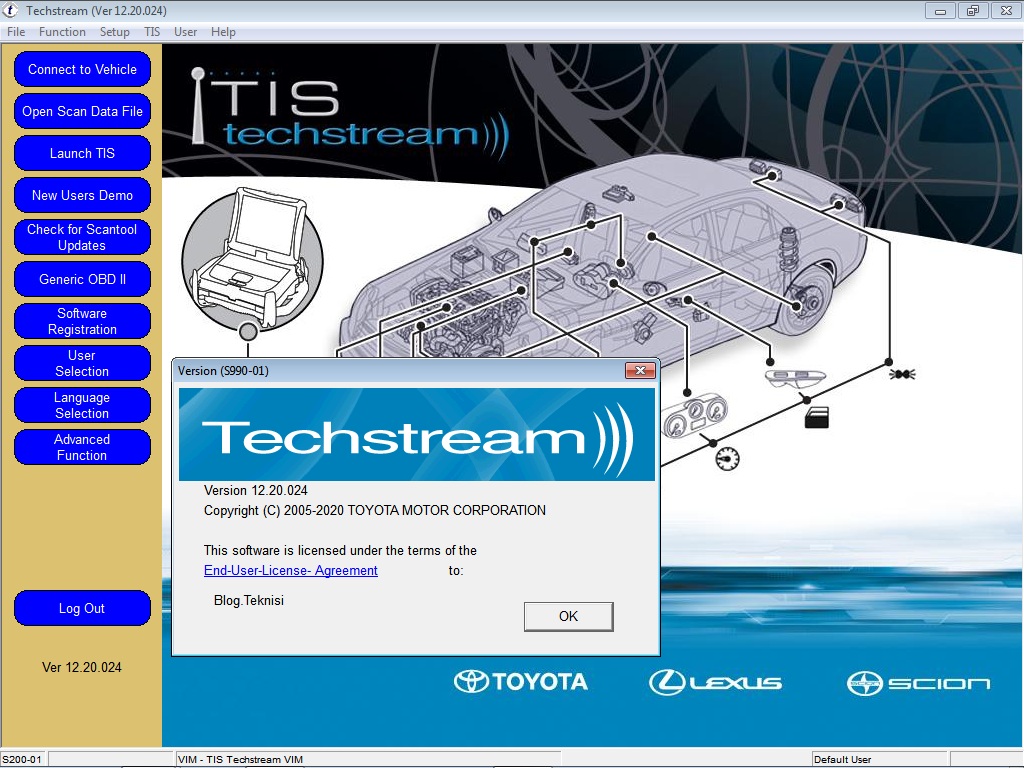Click the Blog.Teknisi licensee name
The image size is (1024, 768).
pos(249,600)
